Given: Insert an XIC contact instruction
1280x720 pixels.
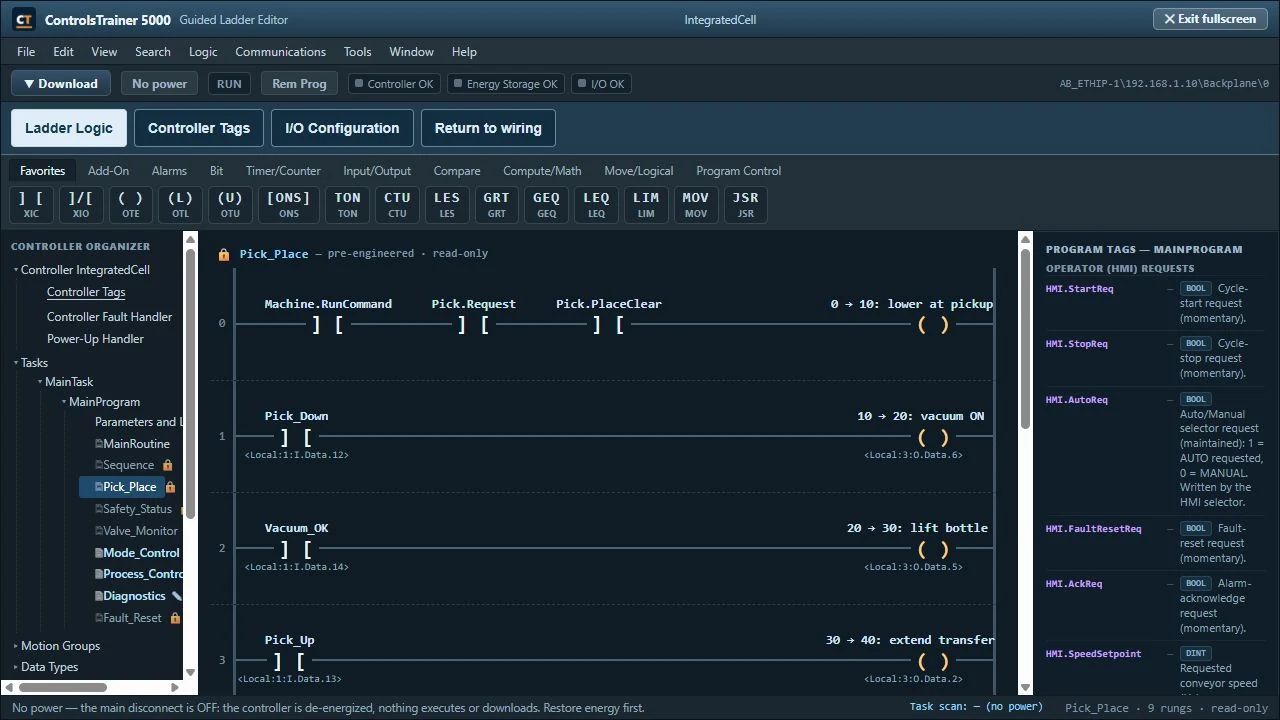Looking at the screenshot, I should point(31,204).
